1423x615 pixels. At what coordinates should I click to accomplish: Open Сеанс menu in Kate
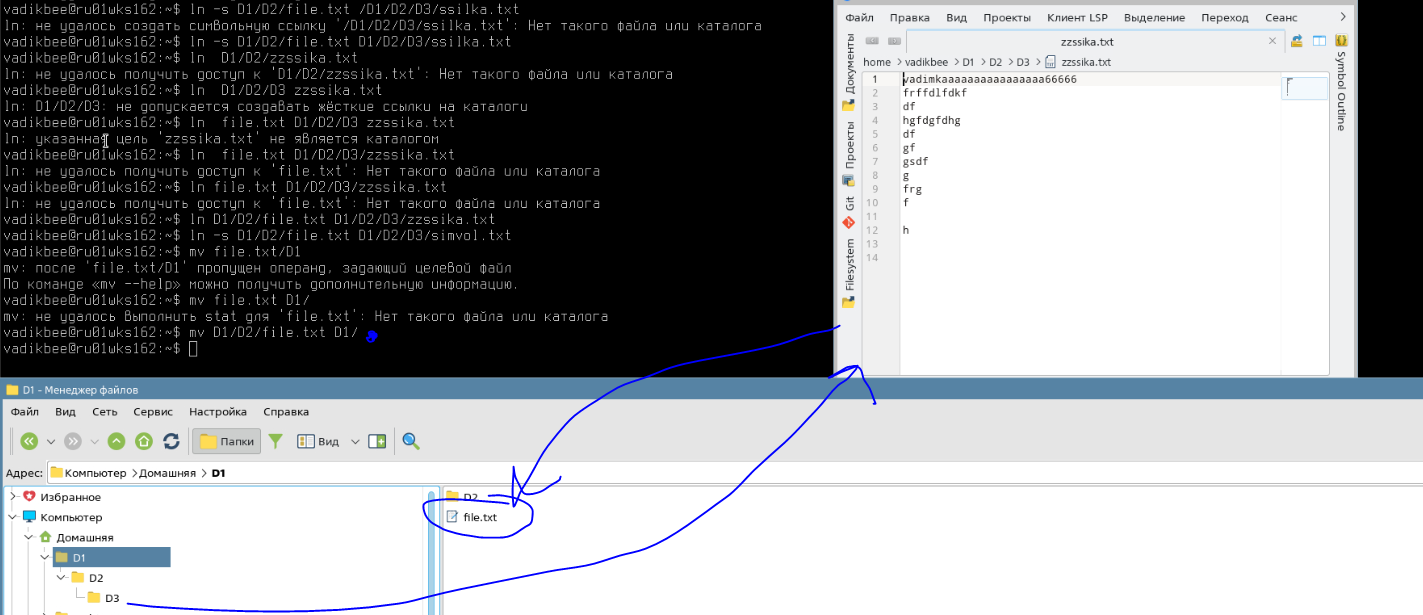coord(1281,18)
